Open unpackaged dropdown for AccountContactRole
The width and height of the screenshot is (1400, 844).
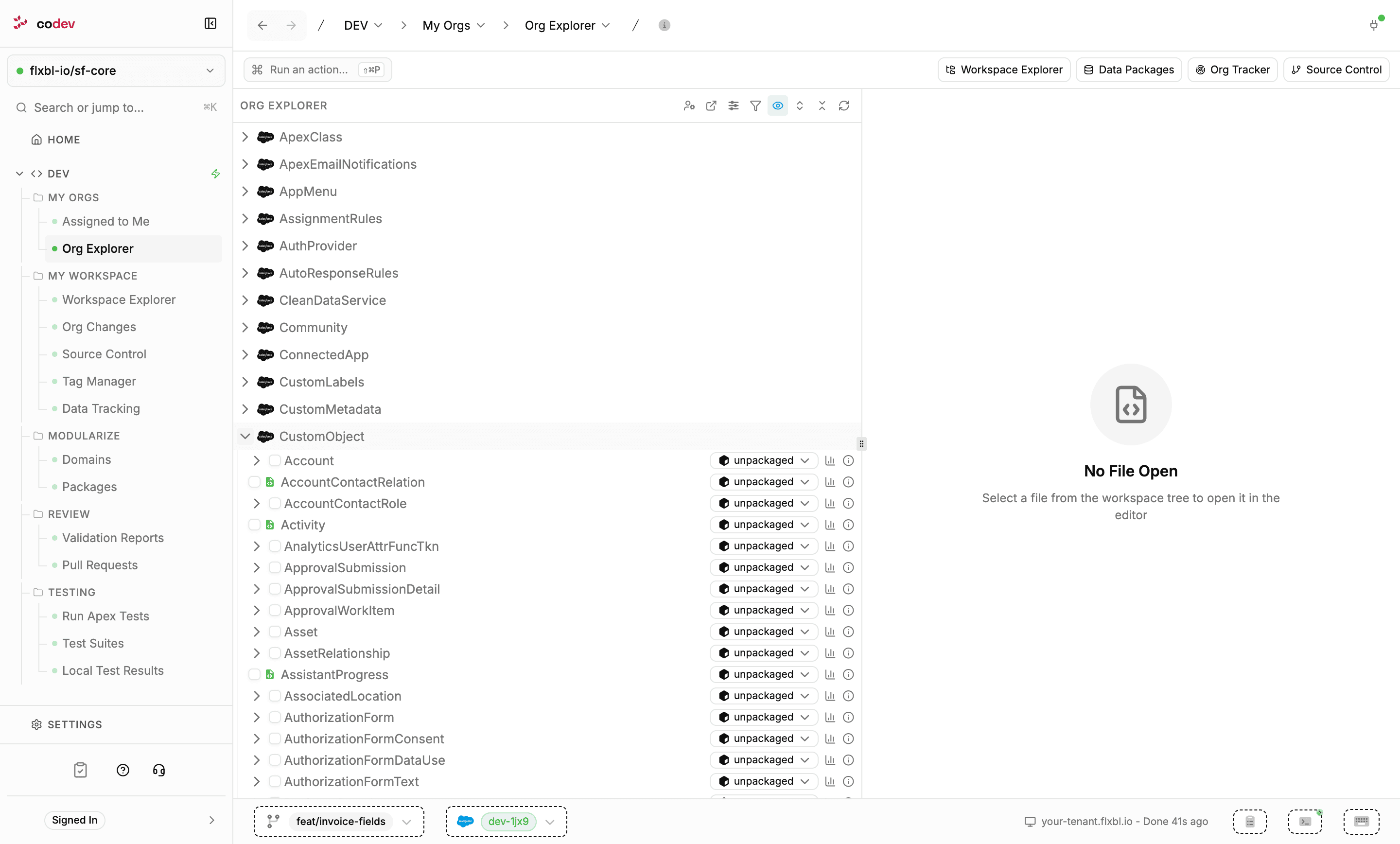[763, 503]
